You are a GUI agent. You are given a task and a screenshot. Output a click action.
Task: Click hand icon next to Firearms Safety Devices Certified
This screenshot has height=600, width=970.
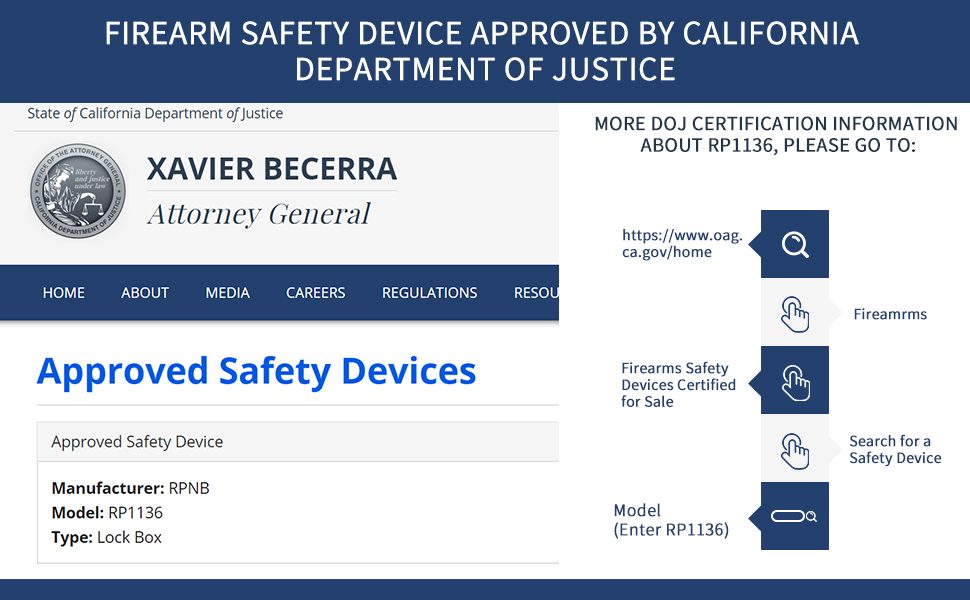[795, 381]
